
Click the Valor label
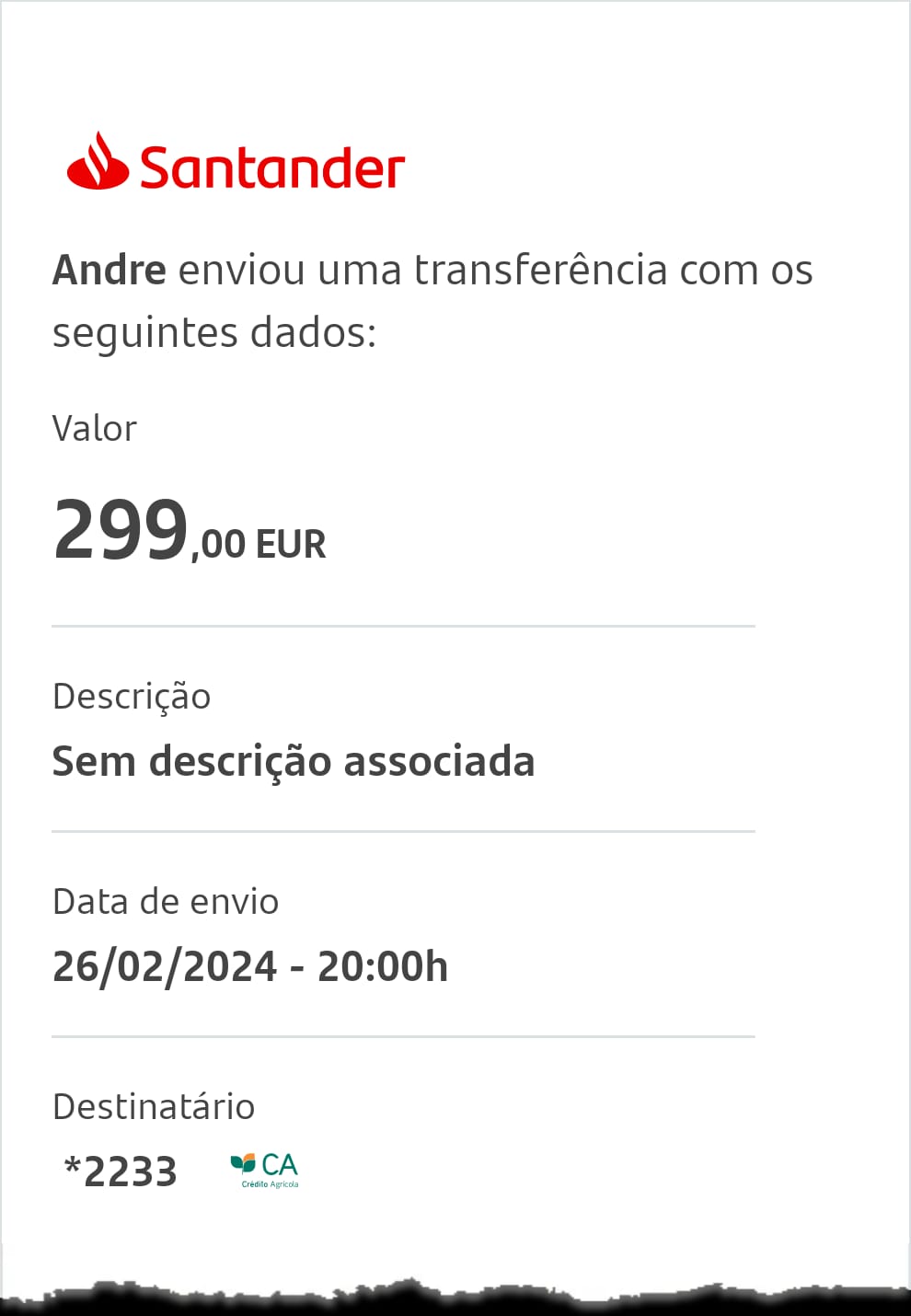95,429
